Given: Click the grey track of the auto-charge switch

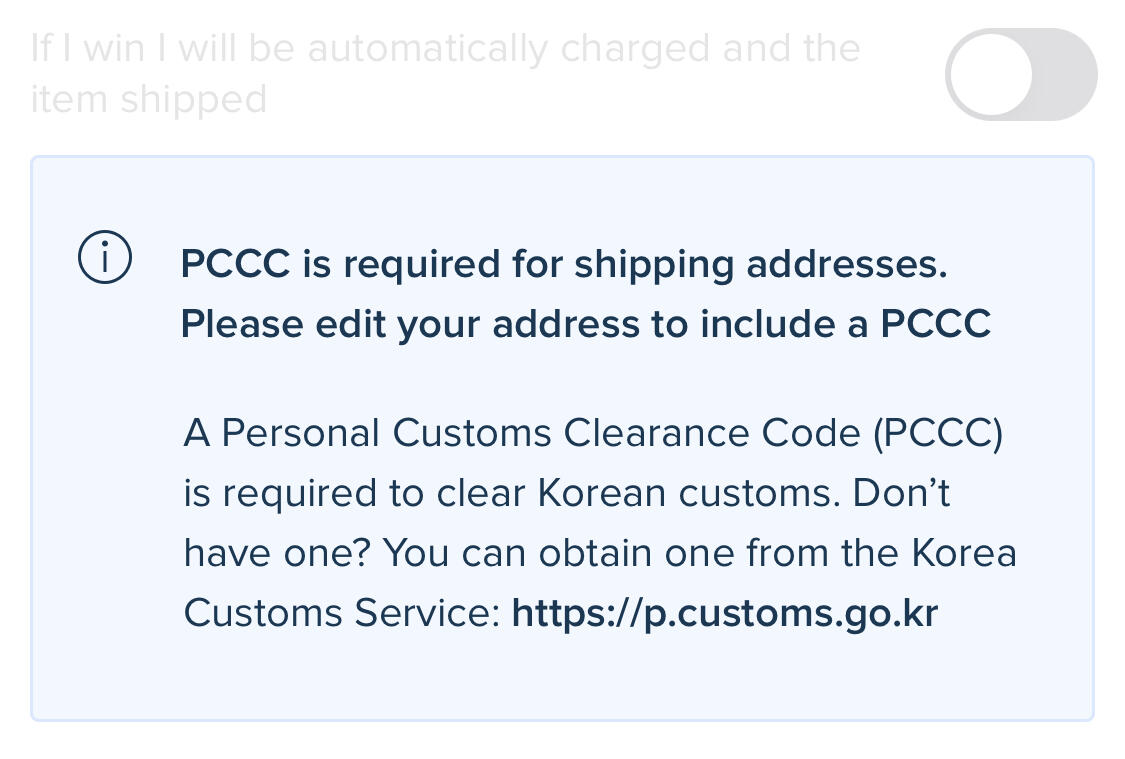Looking at the screenshot, I should [1065, 75].
